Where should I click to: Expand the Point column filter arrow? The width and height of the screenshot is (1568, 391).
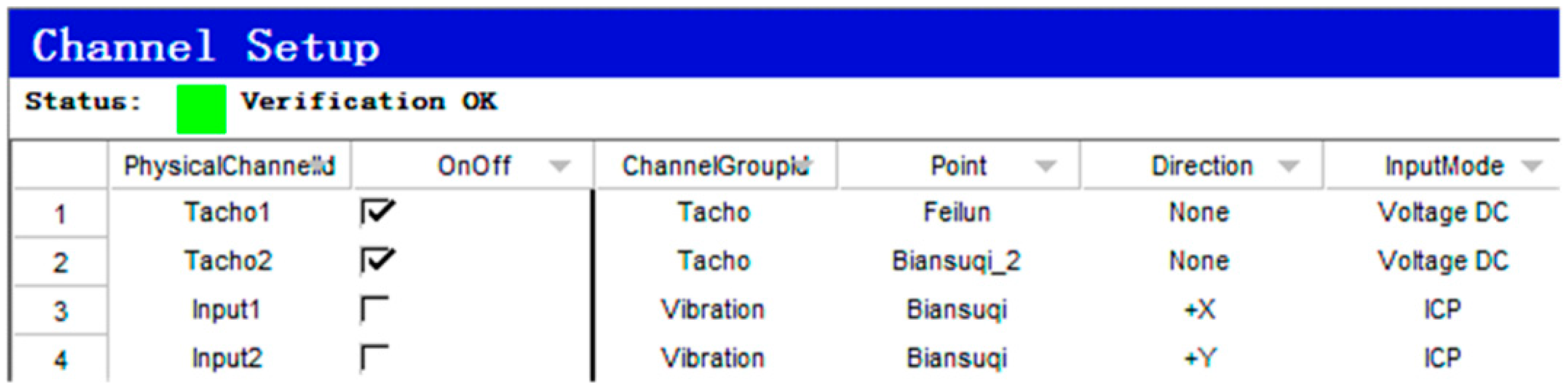[x=1045, y=166]
